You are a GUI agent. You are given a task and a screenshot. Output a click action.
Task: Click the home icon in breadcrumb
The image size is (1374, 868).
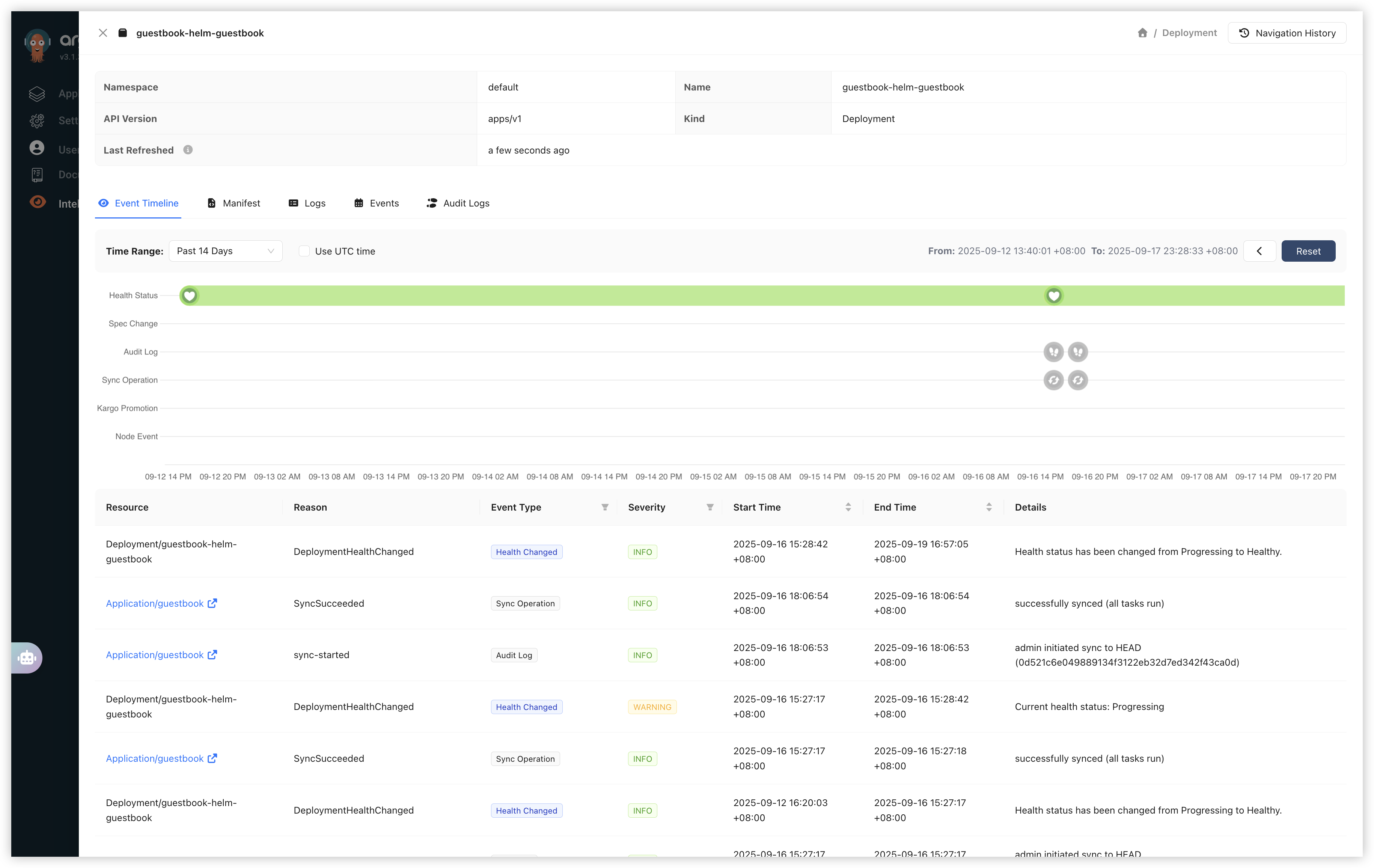pyautogui.click(x=1142, y=33)
